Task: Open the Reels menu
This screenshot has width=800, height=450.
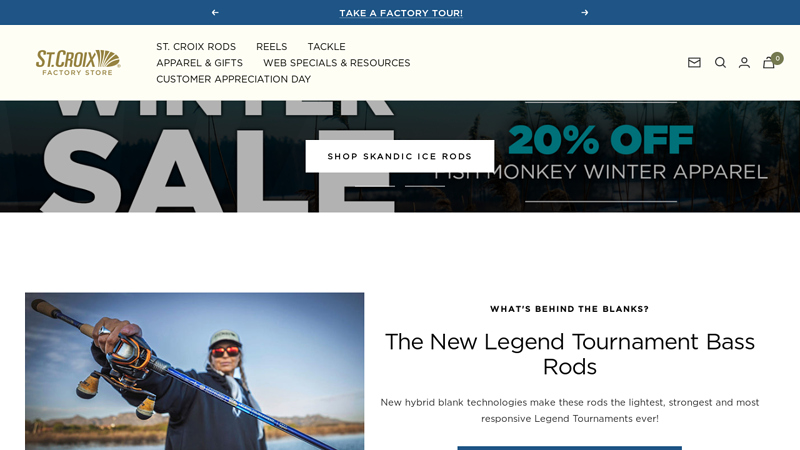Action: (x=271, y=46)
